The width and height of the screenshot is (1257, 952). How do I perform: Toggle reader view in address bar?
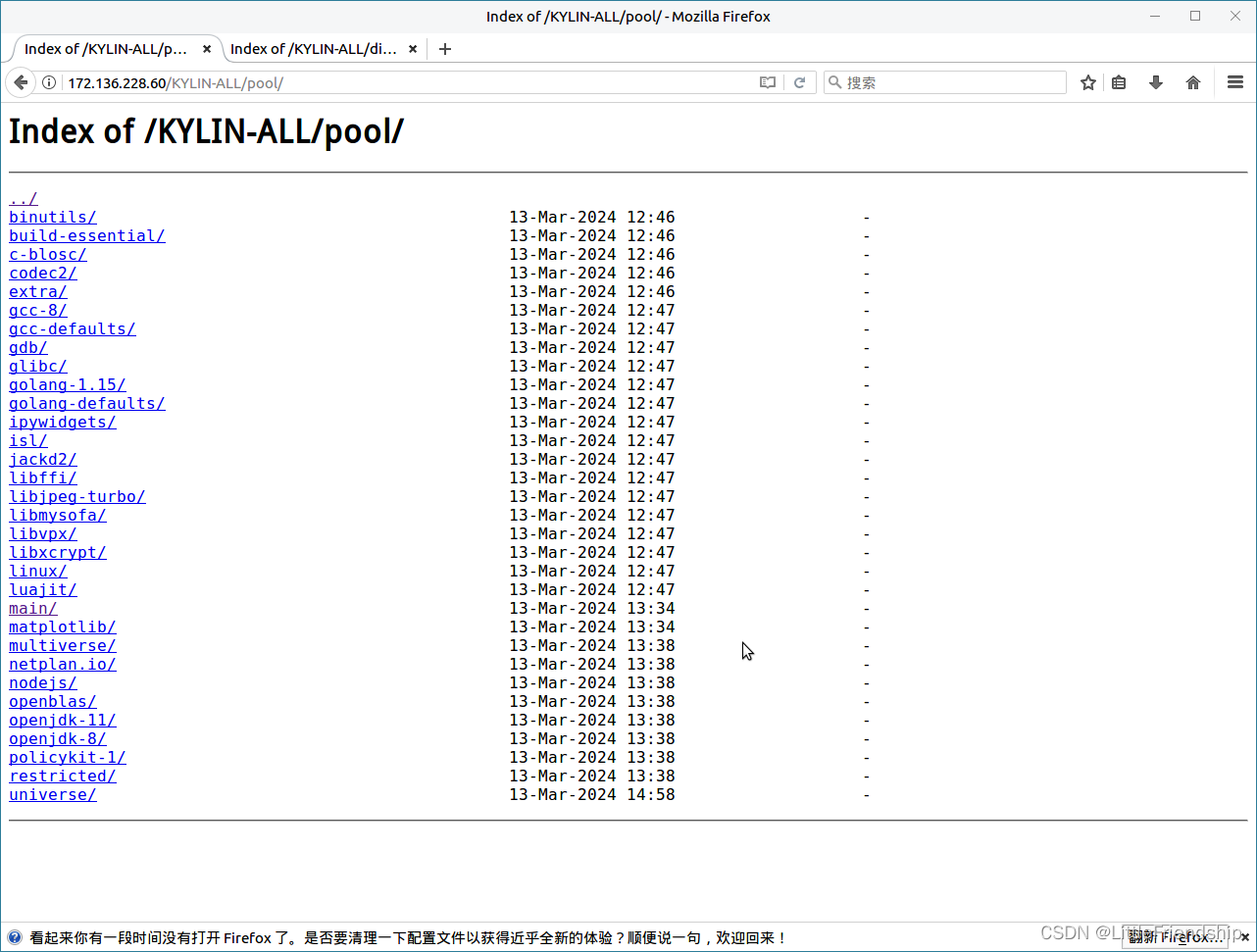pos(768,82)
